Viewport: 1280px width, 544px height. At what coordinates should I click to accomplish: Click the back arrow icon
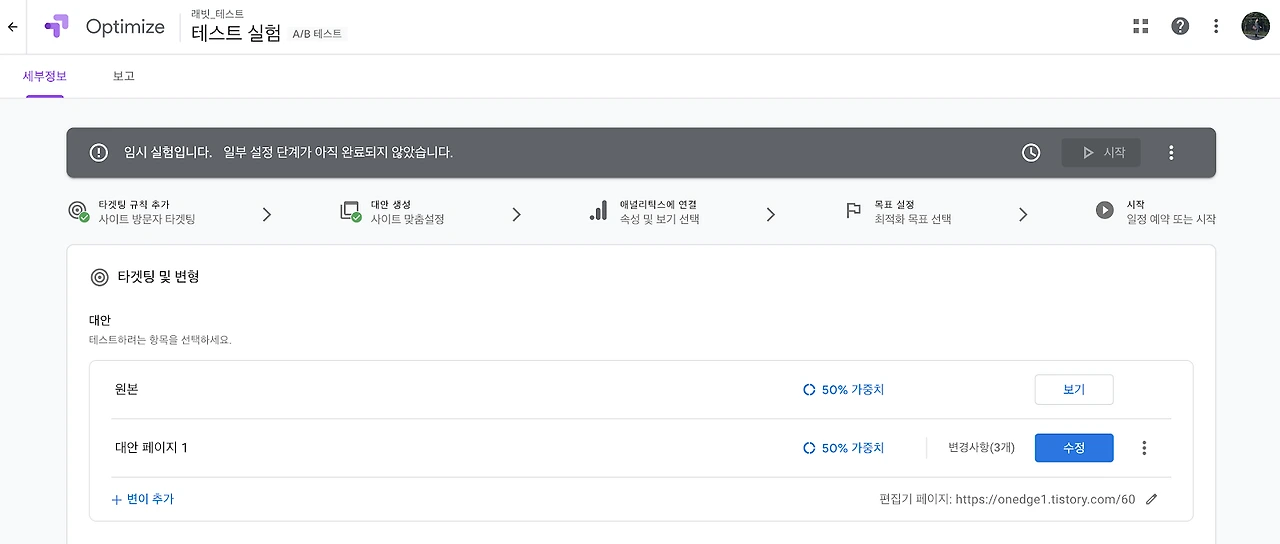click(x=12, y=27)
